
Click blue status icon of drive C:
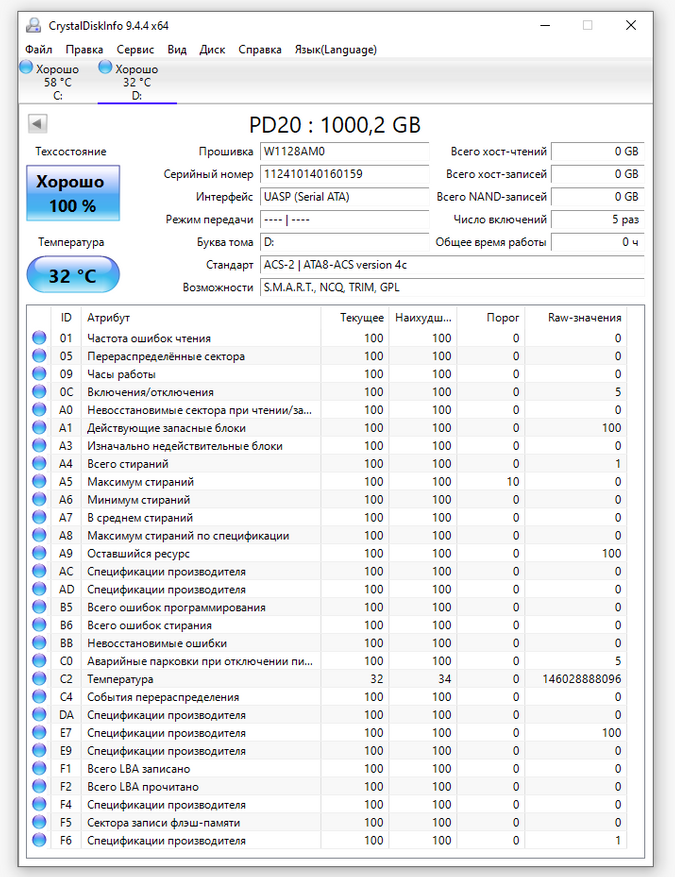pyautogui.click(x=26, y=67)
